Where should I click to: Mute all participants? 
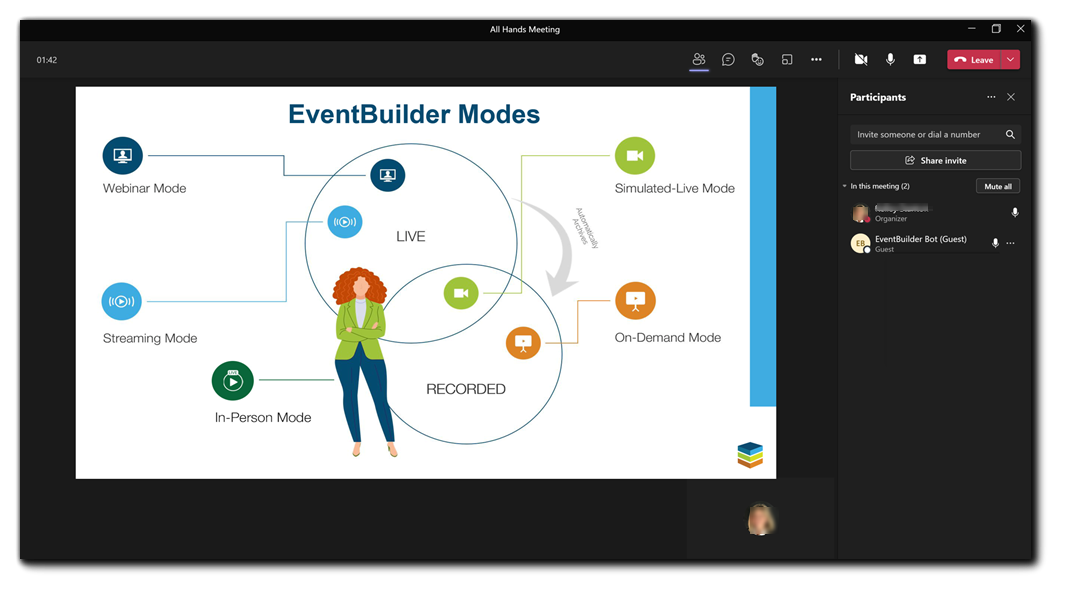click(x=998, y=186)
